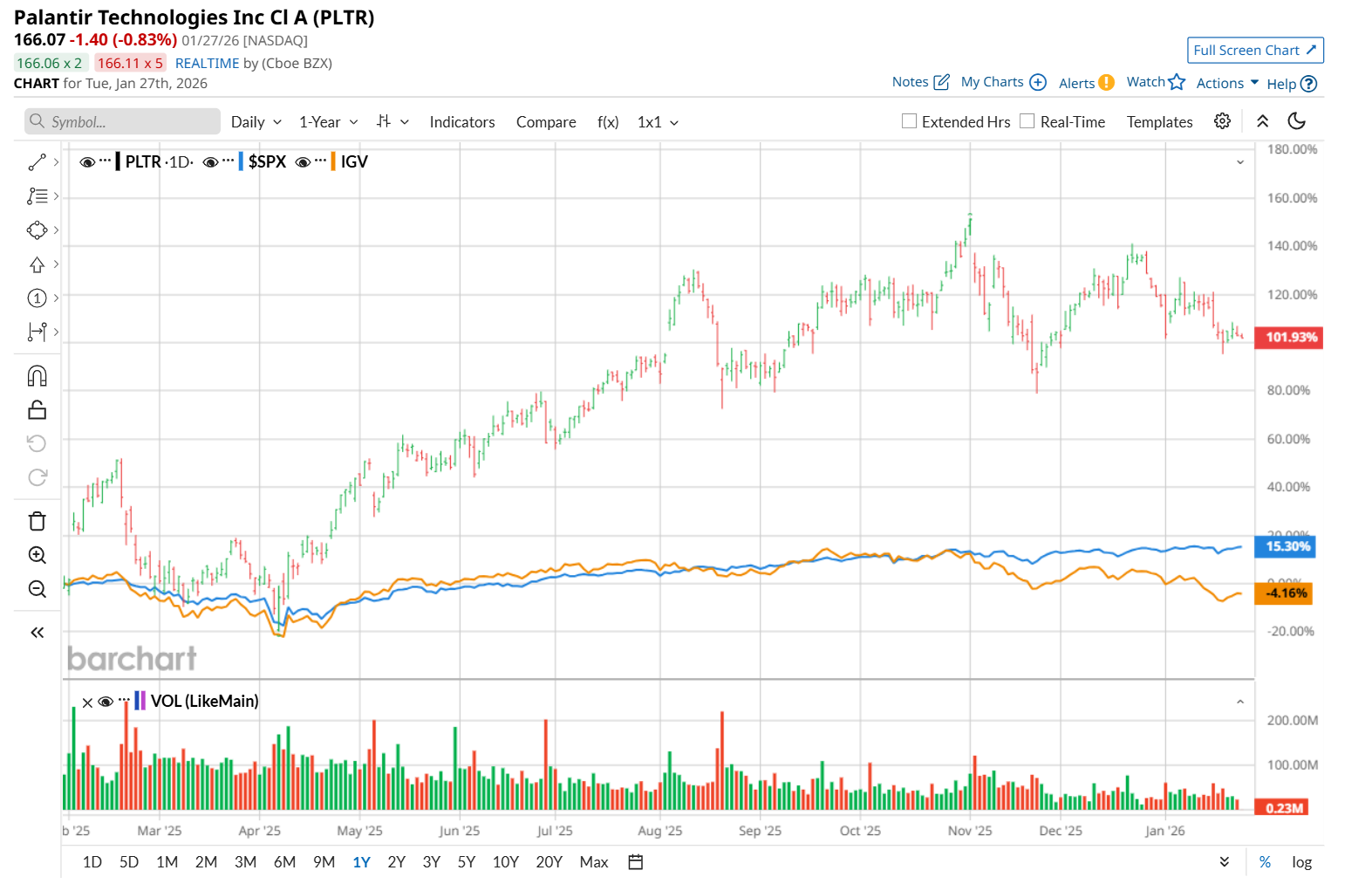
Task: Open the date range calendar icon
Action: tap(636, 862)
